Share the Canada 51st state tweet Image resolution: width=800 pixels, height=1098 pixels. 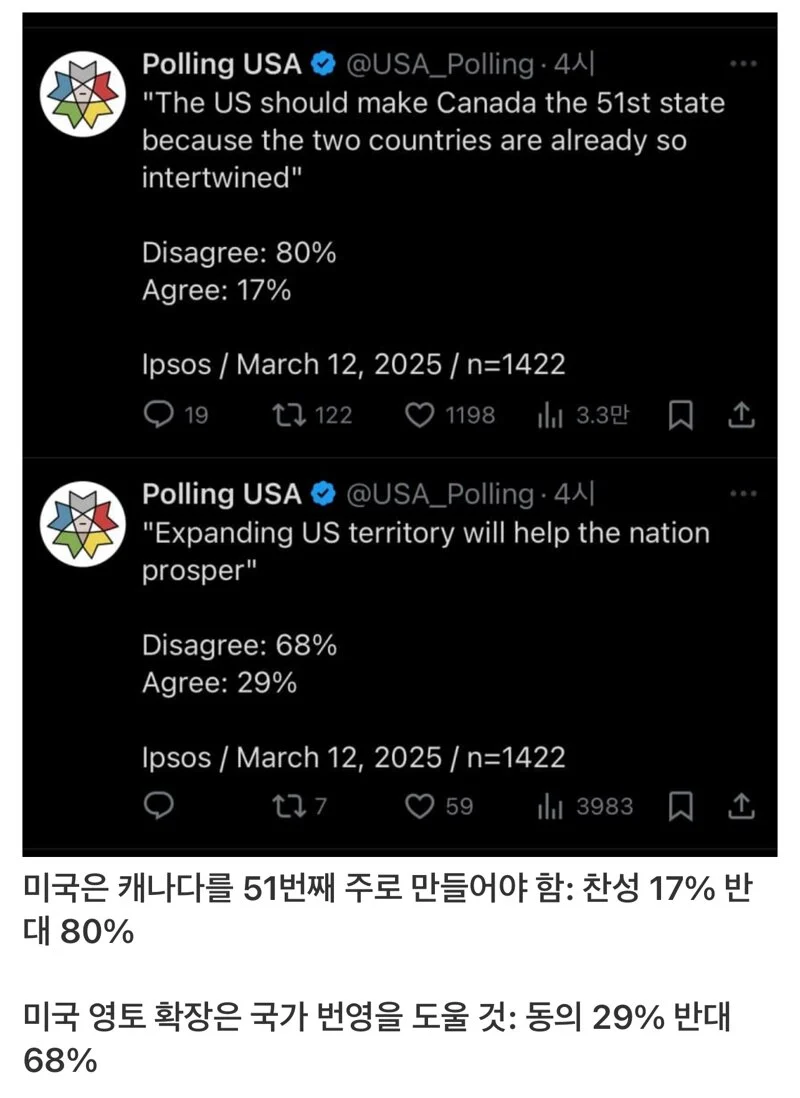(741, 415)
